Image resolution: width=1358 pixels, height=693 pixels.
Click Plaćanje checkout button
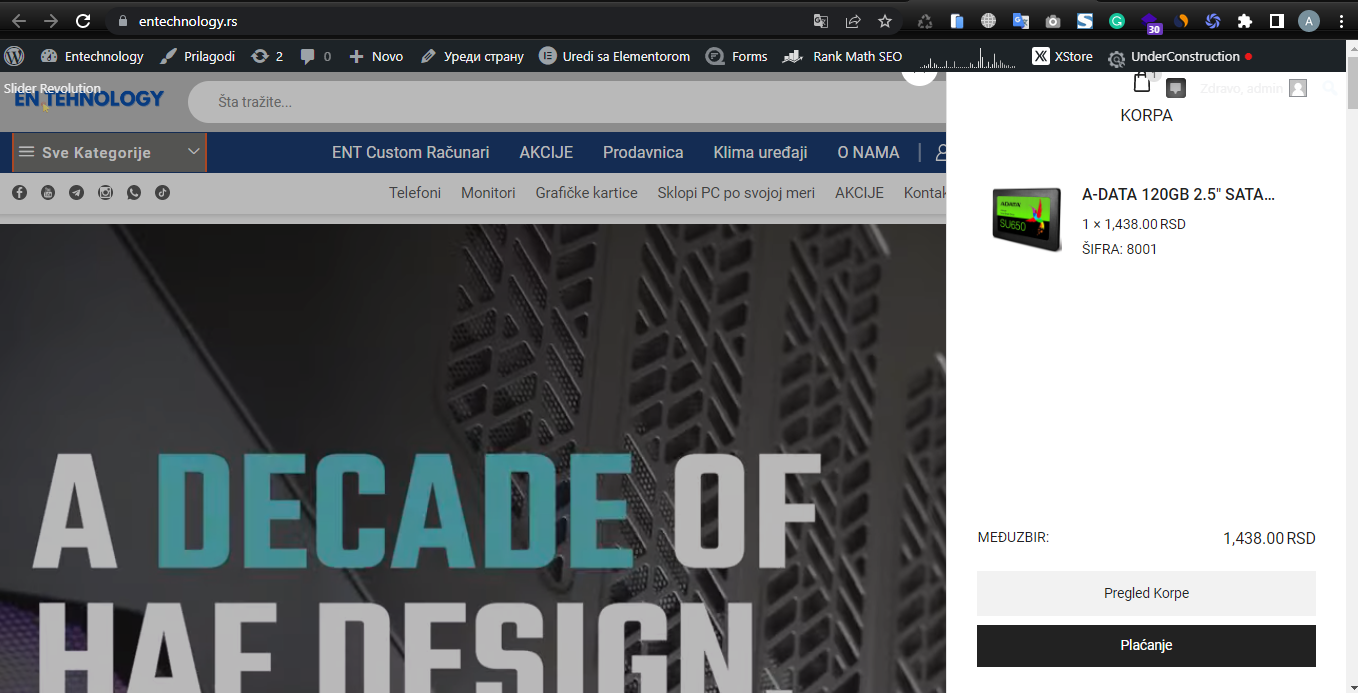click(1146, 645)
